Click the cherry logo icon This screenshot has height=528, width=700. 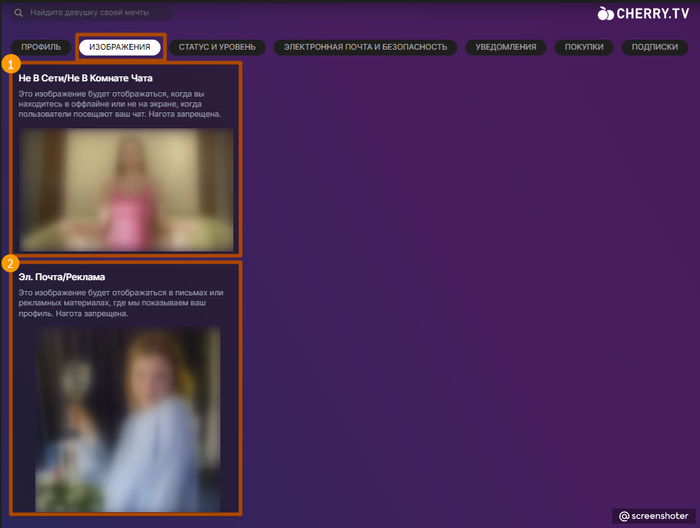pos(605,13)
